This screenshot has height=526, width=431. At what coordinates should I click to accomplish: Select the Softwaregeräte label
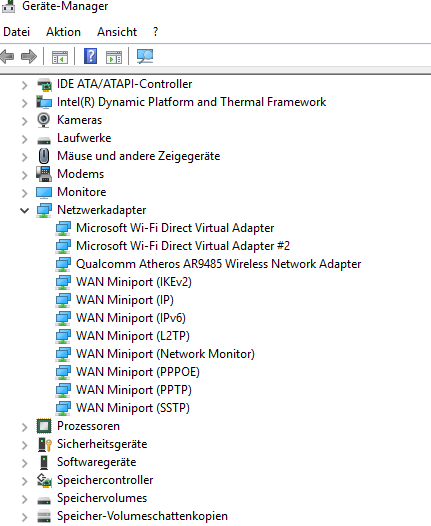click(x=97, y=462)
